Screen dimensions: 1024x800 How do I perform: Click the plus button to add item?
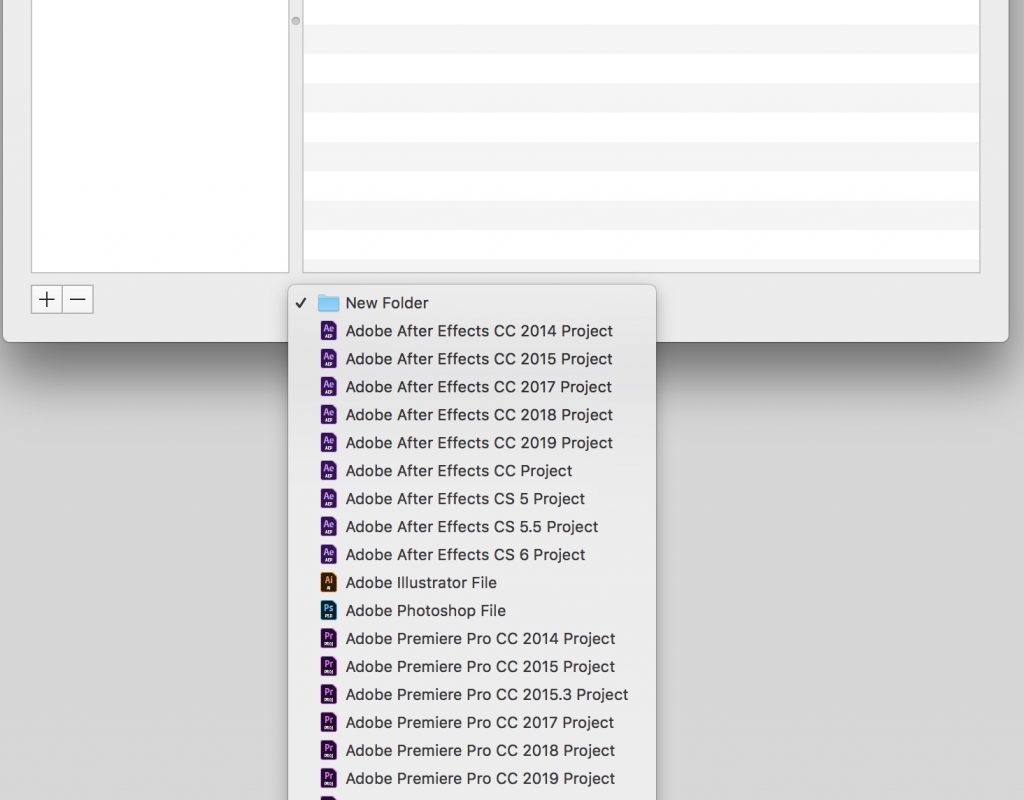point(46,300)
